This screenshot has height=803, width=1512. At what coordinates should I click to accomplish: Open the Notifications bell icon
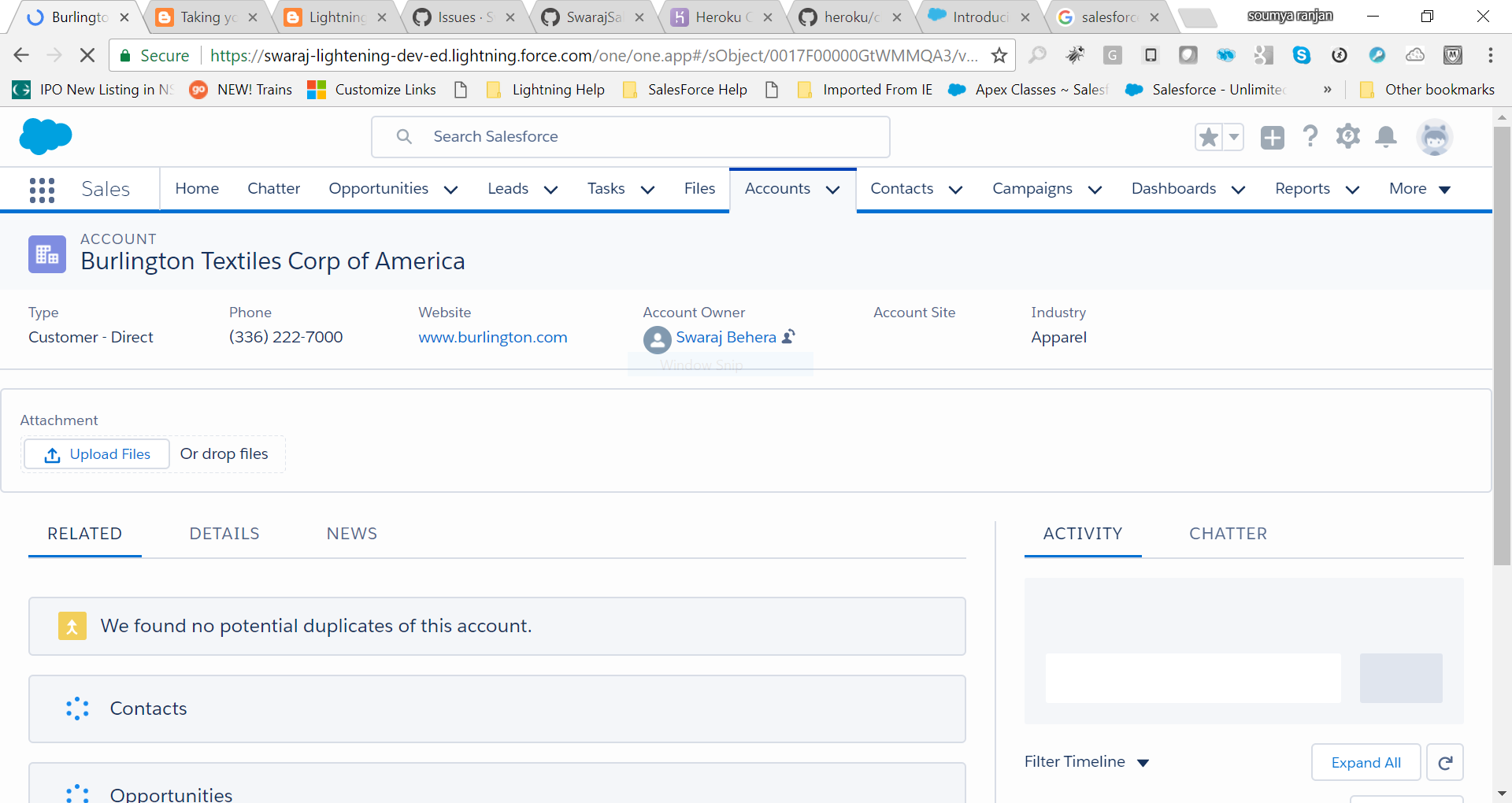click(x=1386, y=137)
